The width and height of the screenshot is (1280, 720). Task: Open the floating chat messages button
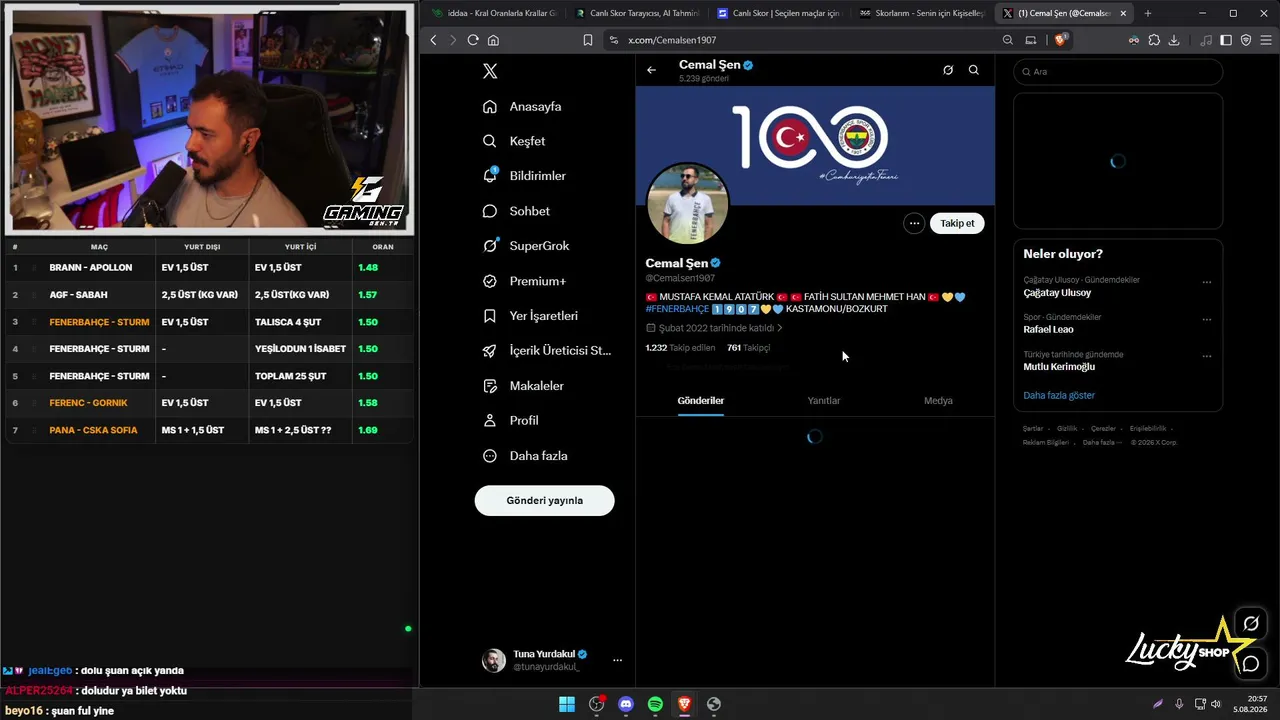coord(1250,663)
